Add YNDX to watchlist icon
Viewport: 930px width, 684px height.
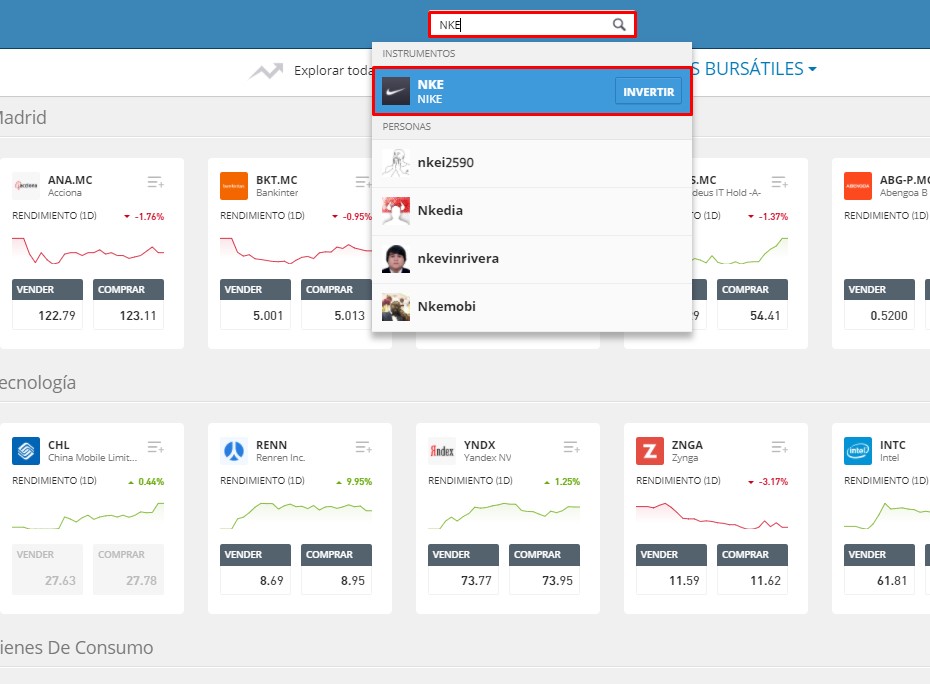pyautogui.click(x=572, y=447)
